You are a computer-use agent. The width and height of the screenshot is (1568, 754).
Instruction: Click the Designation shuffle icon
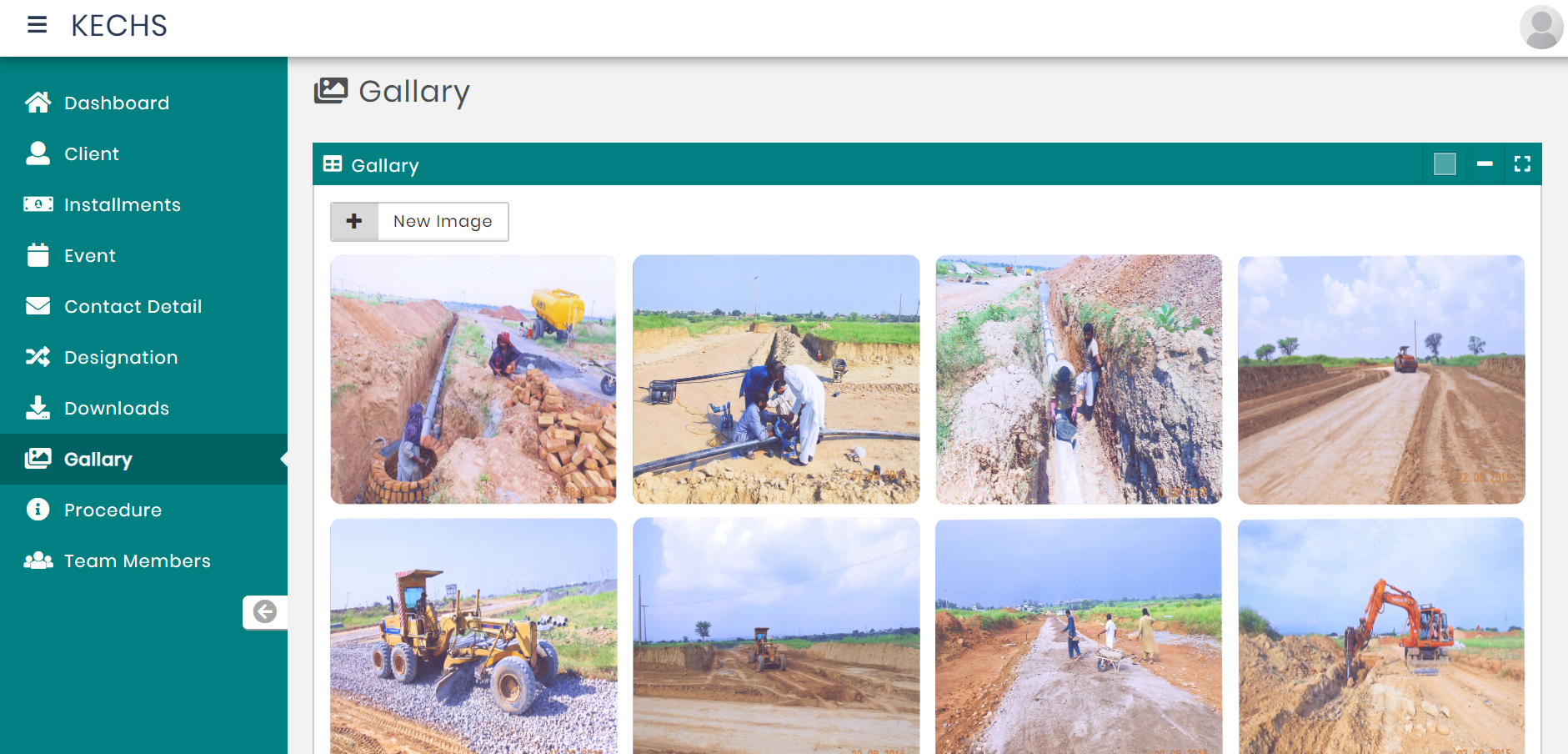click(x=38, y=357)
